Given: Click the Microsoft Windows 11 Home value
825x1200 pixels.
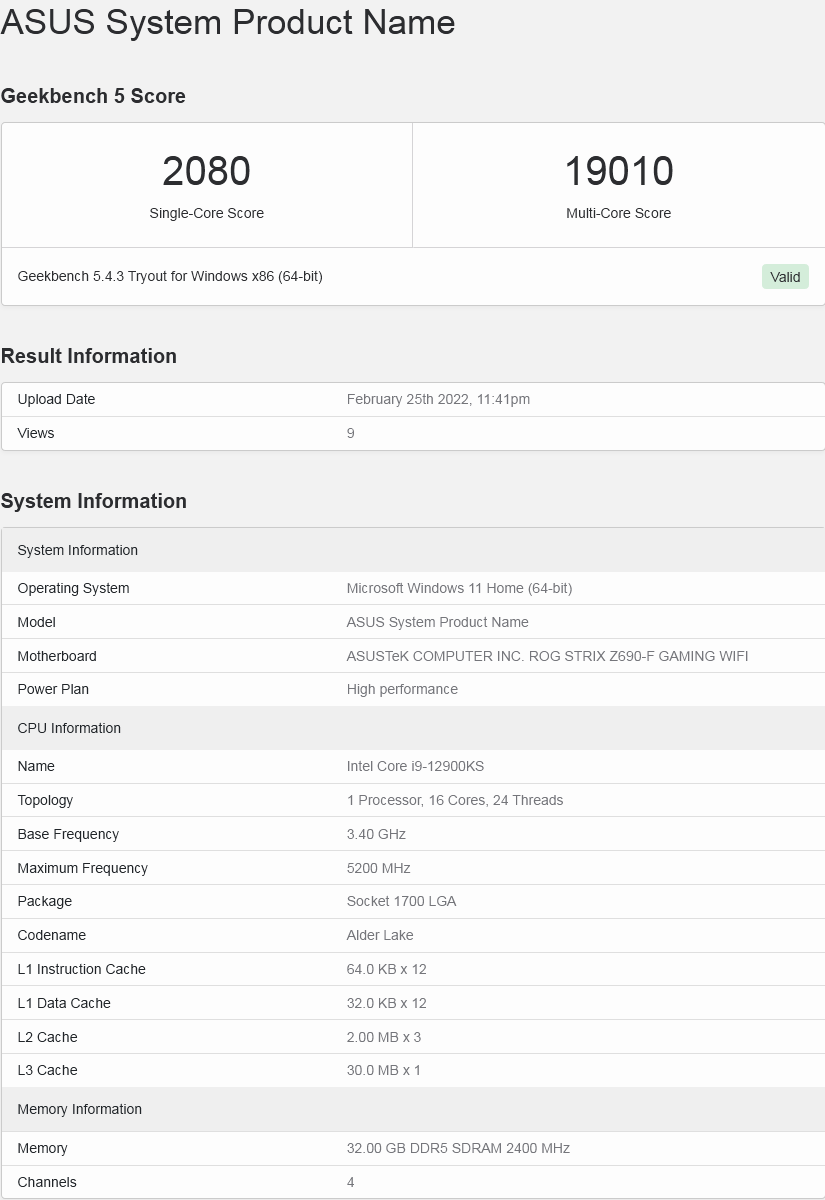Looking at the screenshot, I should coord(459,588).
